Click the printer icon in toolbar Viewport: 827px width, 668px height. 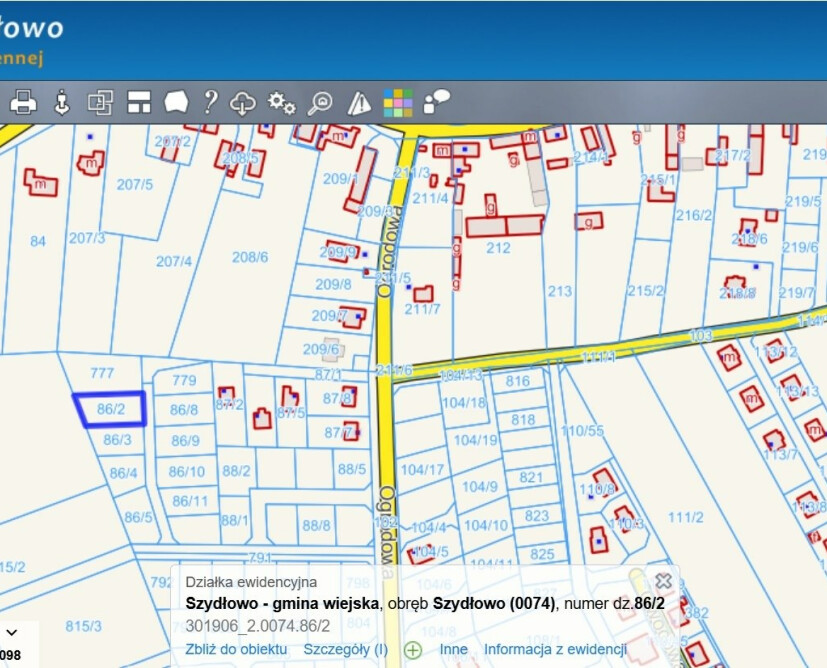point(23,102)
